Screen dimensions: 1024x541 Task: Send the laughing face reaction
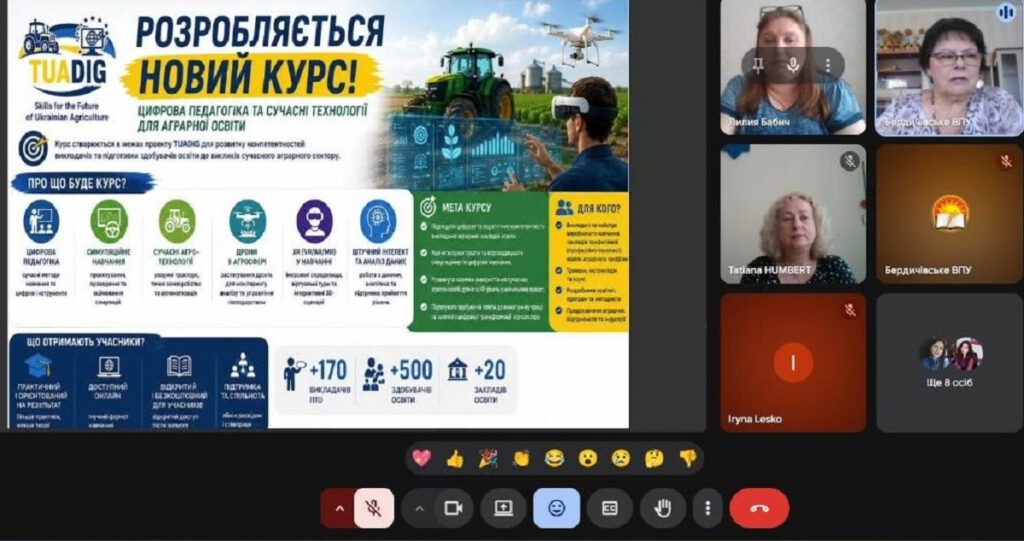pyautogui.click(x=554, y=459)
